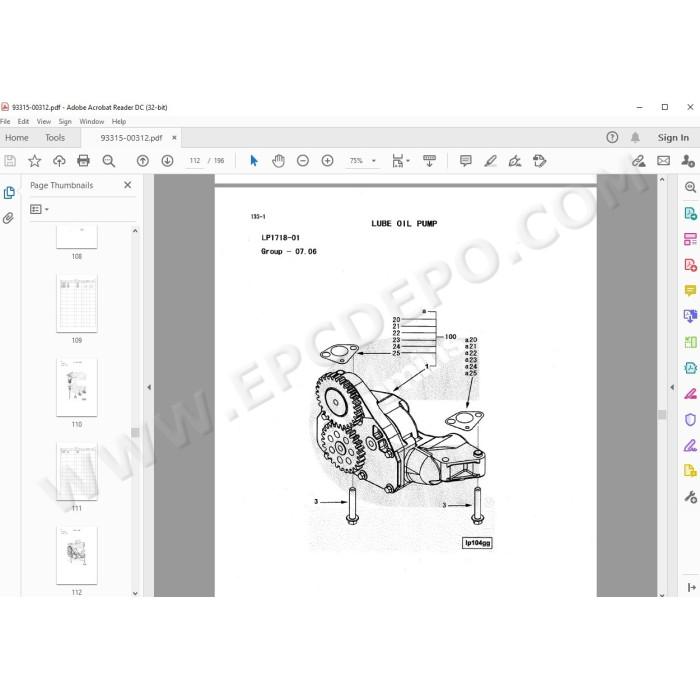
Task: Click the Print file icon
Action: 83,161
